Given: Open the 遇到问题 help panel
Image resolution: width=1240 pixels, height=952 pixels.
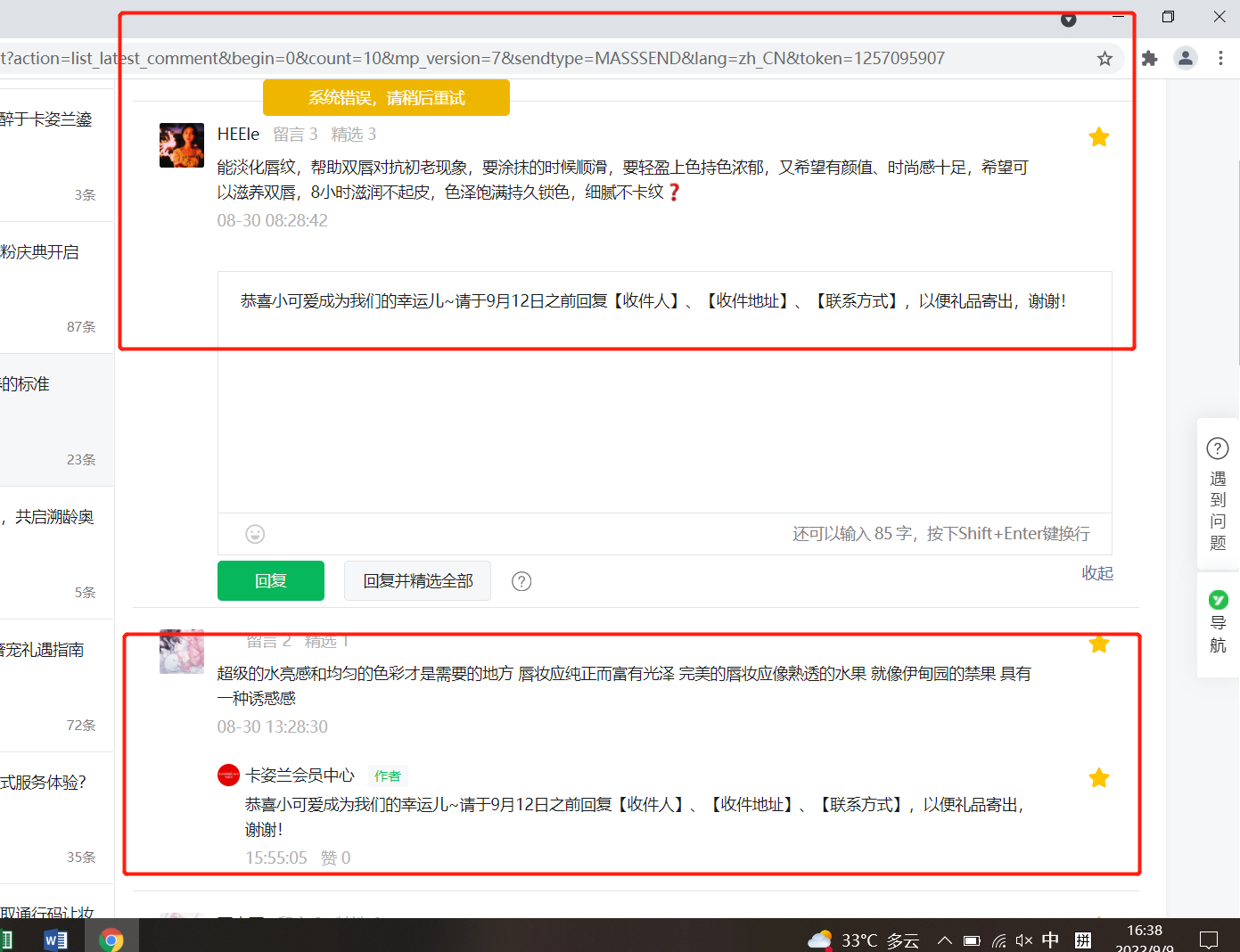Looking at the screenshot, I should point(1218,495).
